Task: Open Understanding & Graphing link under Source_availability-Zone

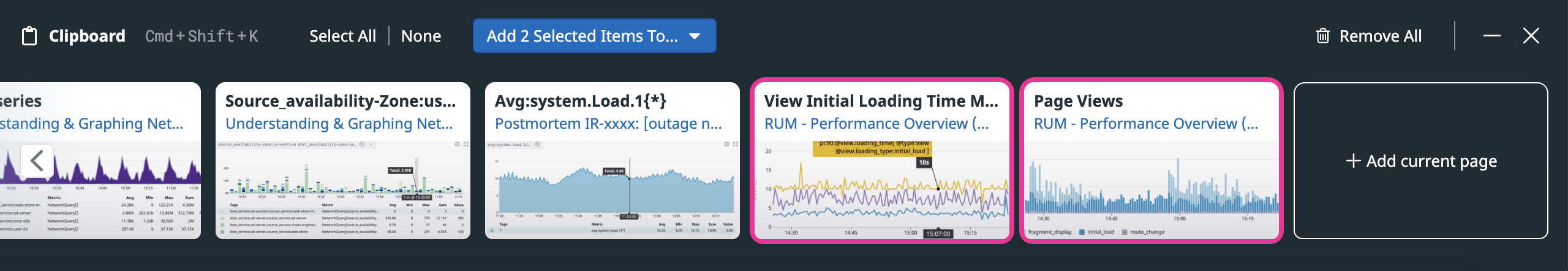Action: pyautogui.click(x=339, y=124)
